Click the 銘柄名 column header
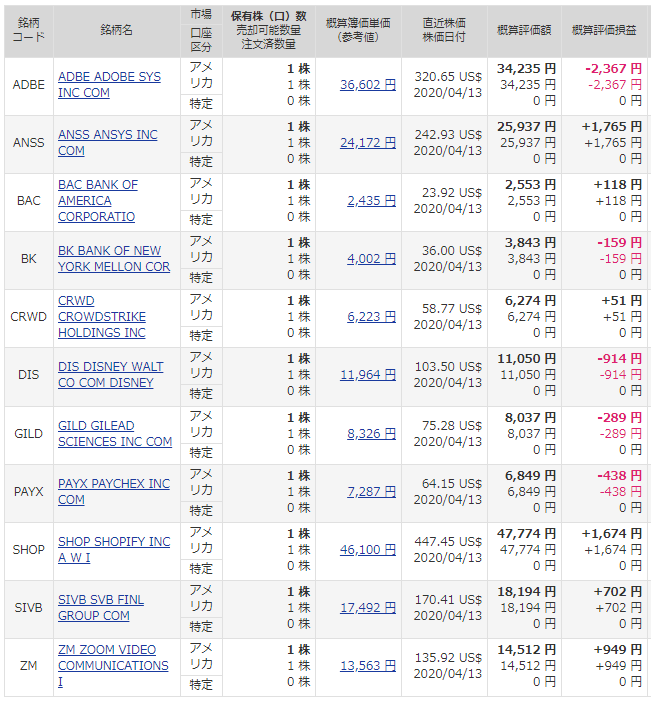Image resolution: width=651 pixels, height=702 pixels. [116, 30]
